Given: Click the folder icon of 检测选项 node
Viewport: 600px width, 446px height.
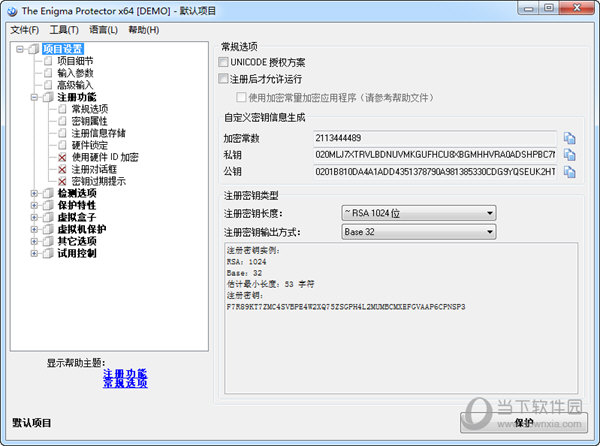Looking at the screenshot, I should click(x=48, y=193).
